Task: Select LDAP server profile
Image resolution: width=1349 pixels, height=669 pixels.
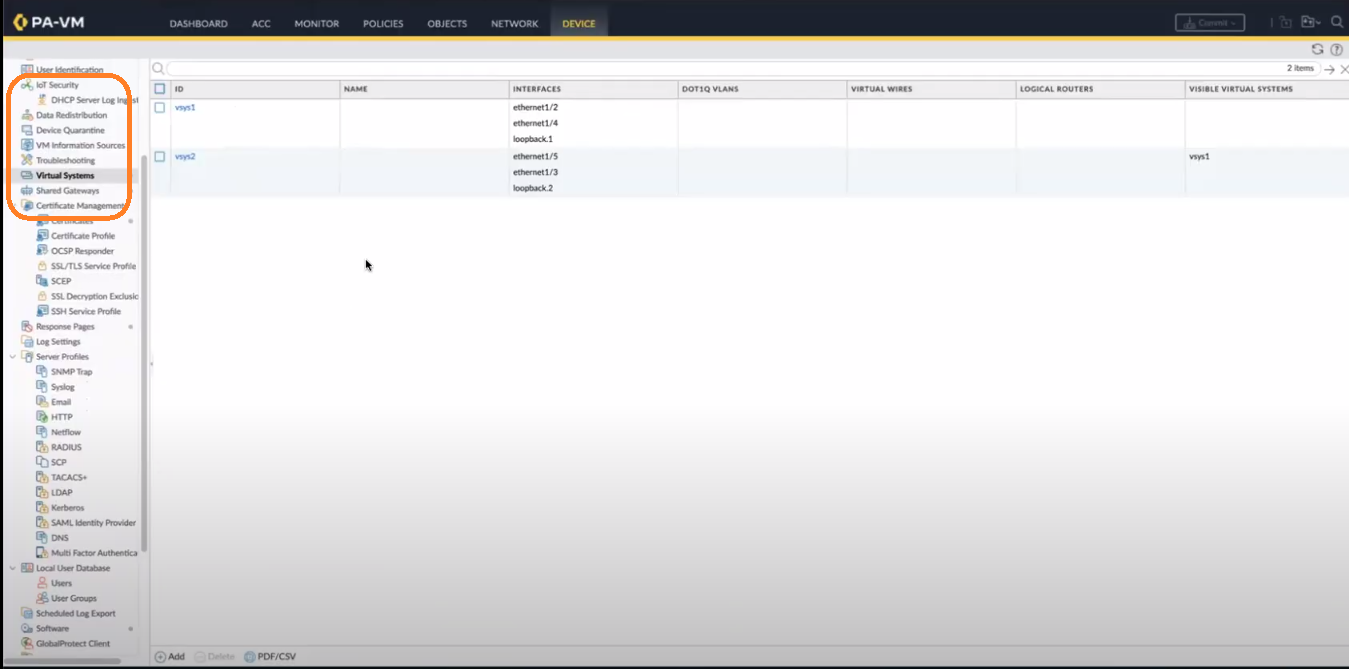Action: [x=62, y=492]
